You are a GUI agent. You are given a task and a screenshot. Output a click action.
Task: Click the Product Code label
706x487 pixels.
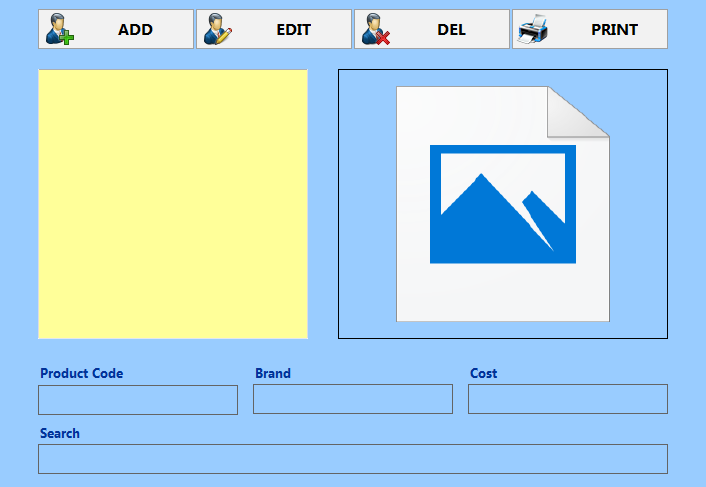pos(81,373)
